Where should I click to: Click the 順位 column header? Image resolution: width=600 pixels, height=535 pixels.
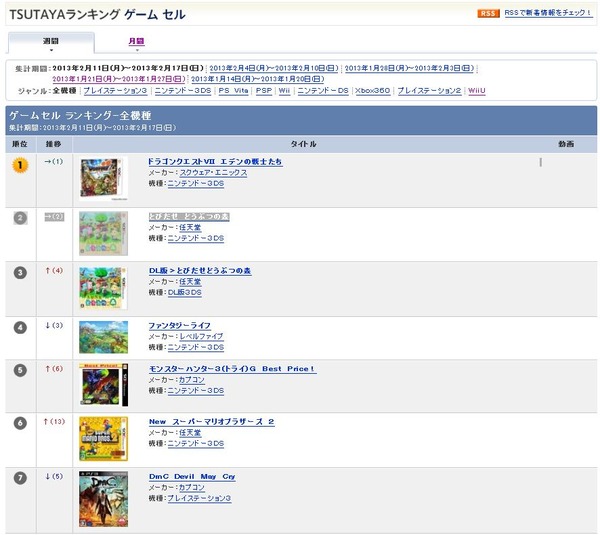[x=20, y=144]
